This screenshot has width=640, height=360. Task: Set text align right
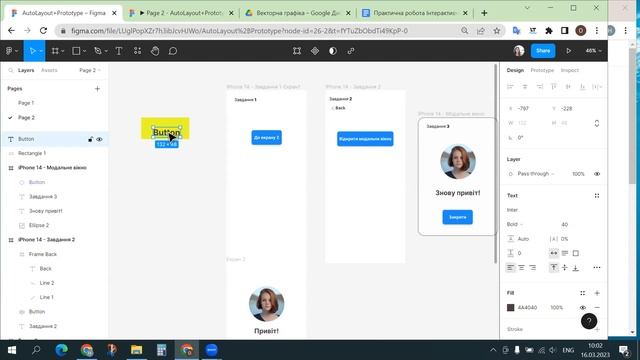pyautogui.click(x=533, y=268)
